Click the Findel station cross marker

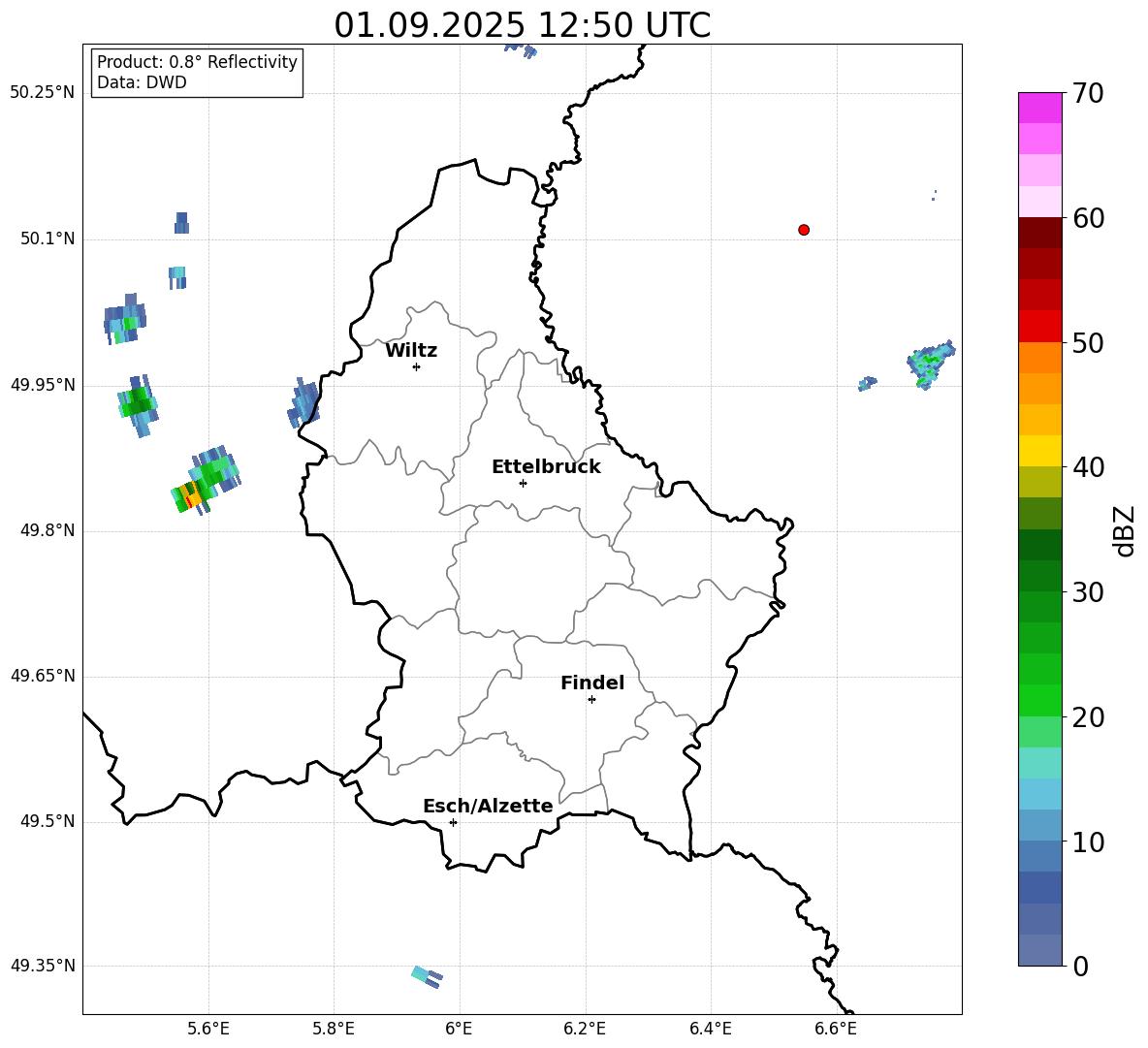(591, 699)
